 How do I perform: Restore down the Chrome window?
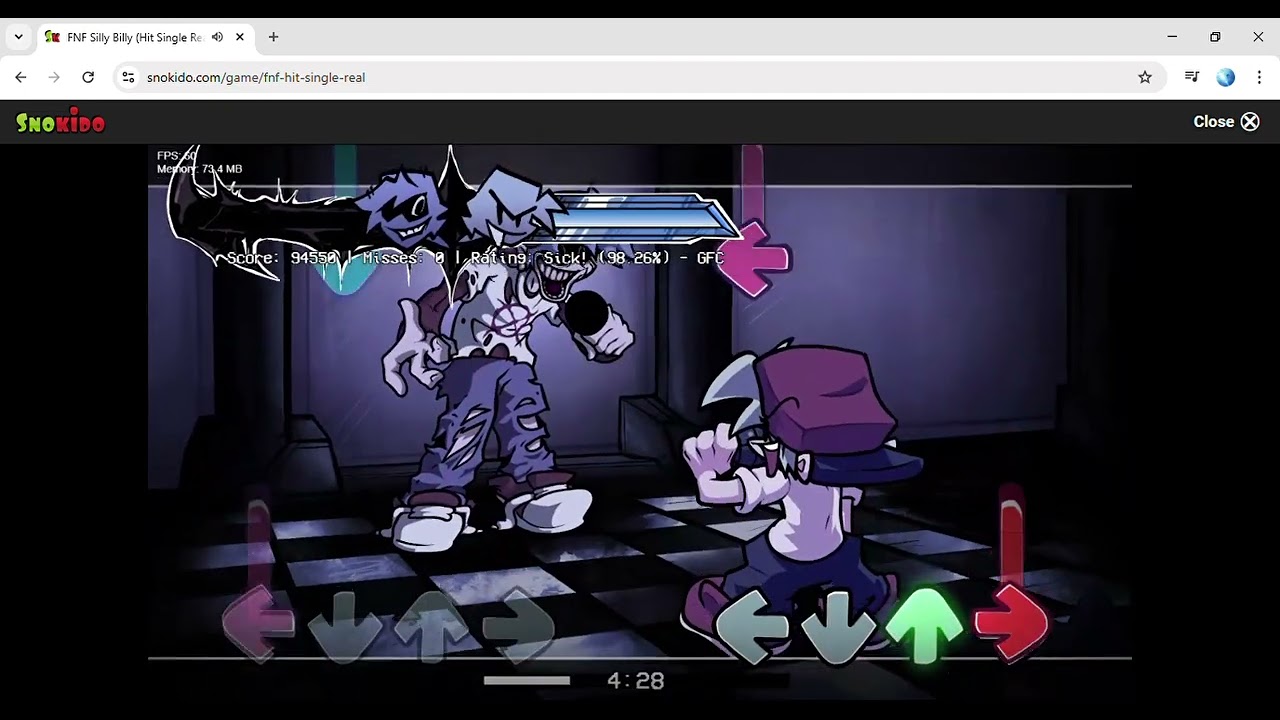1215,37
